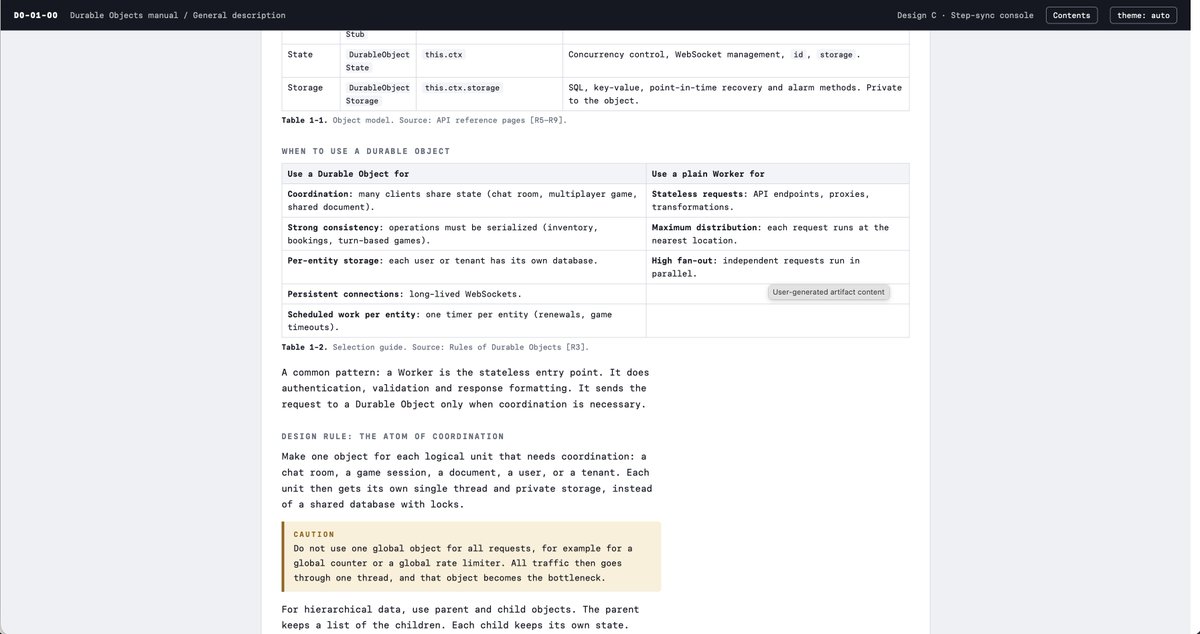Click the 'DESIGN RULE: THE ATOM OF COORDINATION' heading
Viewport: 1200px width, 634px height.
click(x=393, y=436)
